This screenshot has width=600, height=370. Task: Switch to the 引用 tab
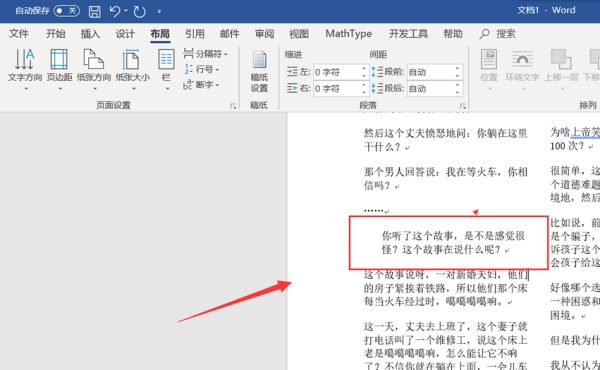195,34
